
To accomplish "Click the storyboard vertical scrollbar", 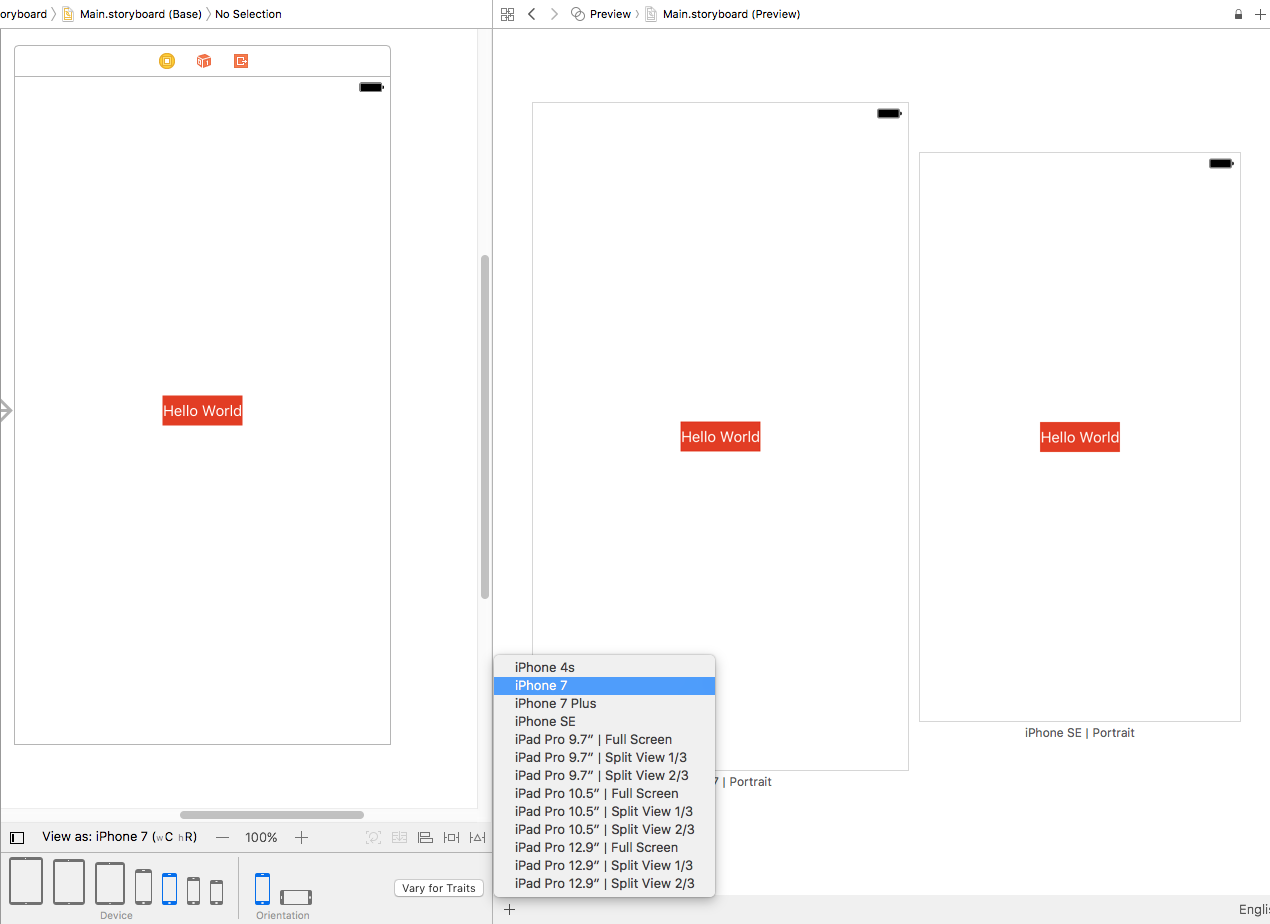I will point(485,427).
